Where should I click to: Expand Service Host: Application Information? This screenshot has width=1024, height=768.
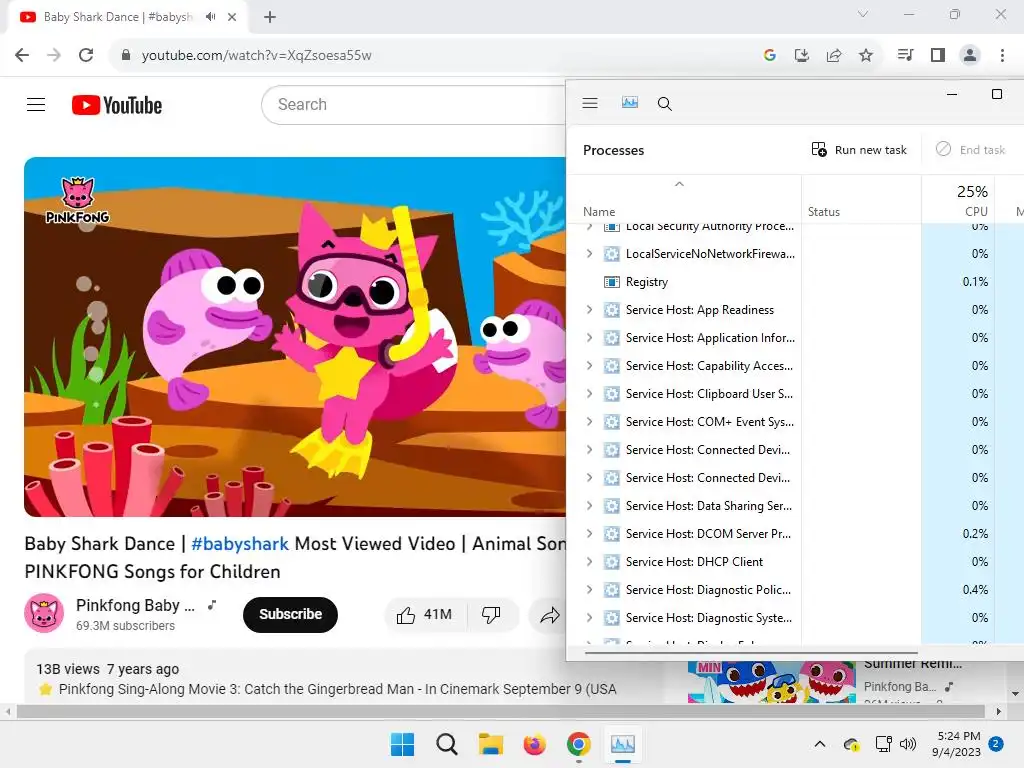tap(590, 338)
